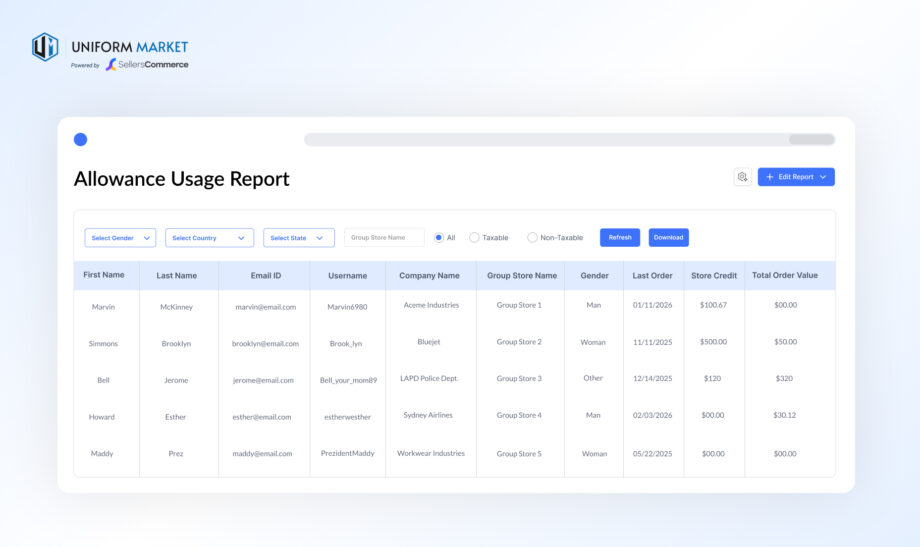Click the Refresh button
920x547 pixels.
pyautogui.click(x=620, y=238)
